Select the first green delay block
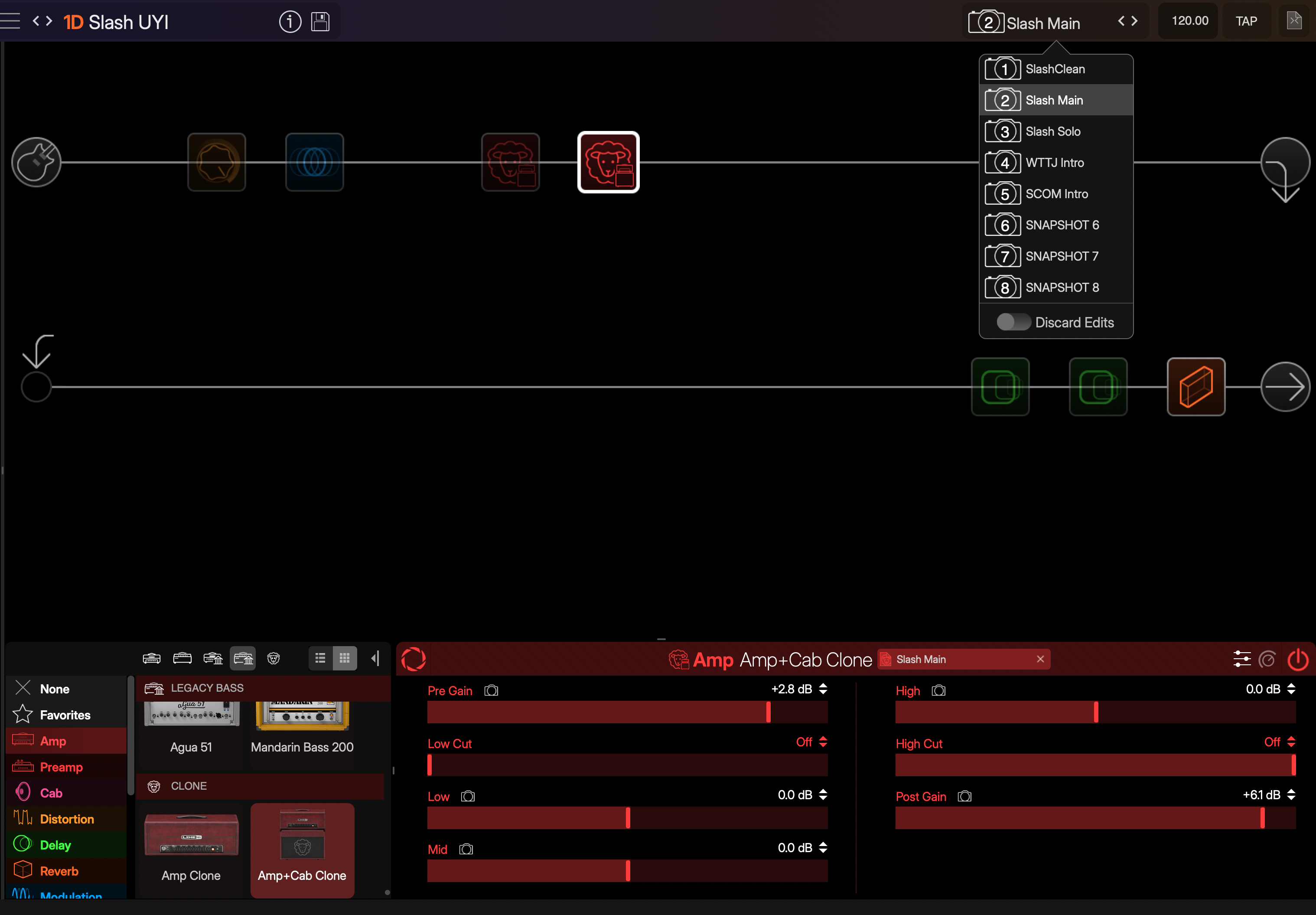 tap(1000, 387)
